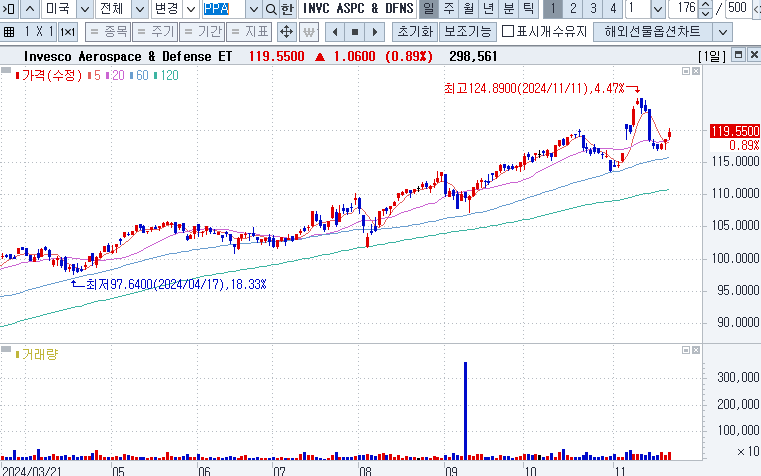Viewport: 761px width, 476px height.
Task: Click the 20-day moving average legend
Action: (x=116, y=76)
